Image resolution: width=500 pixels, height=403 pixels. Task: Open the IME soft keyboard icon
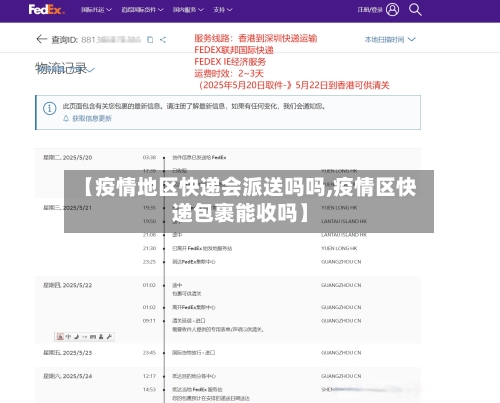[x=93, y=337]
